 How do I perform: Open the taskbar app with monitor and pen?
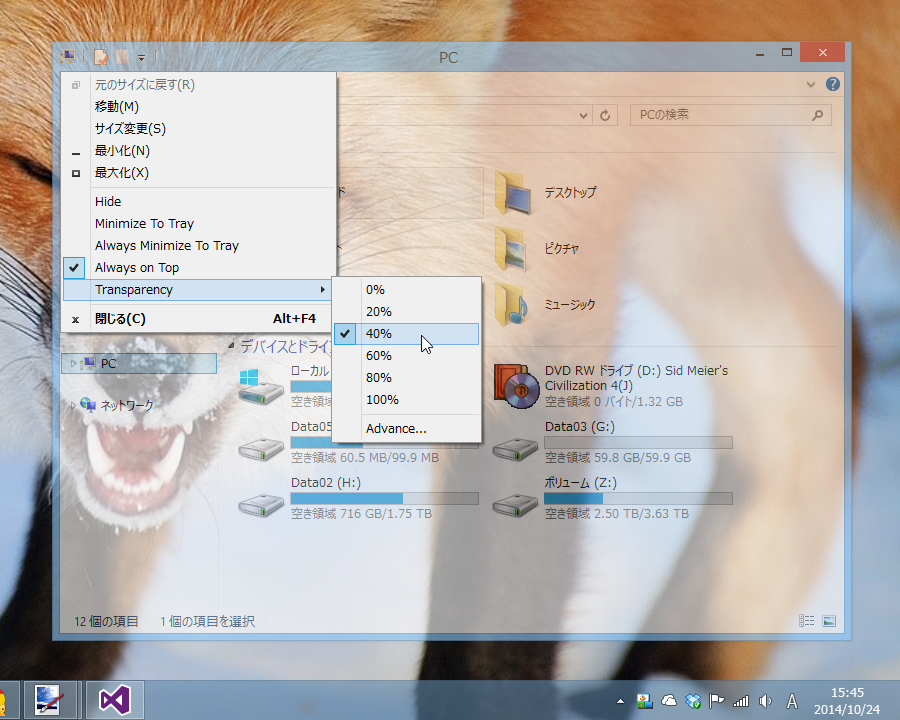tap(48, 700)
